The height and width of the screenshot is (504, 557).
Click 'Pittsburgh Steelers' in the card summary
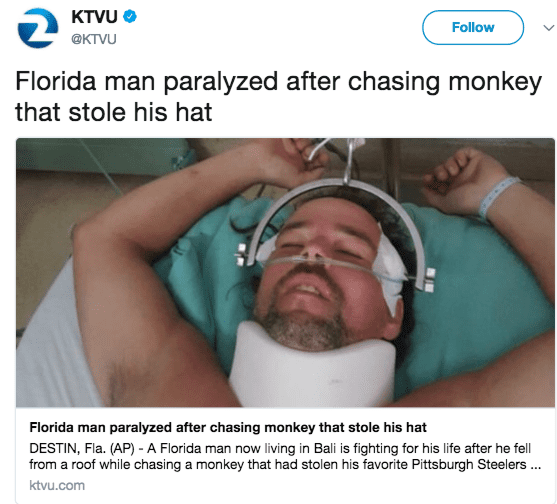[469, 464]
